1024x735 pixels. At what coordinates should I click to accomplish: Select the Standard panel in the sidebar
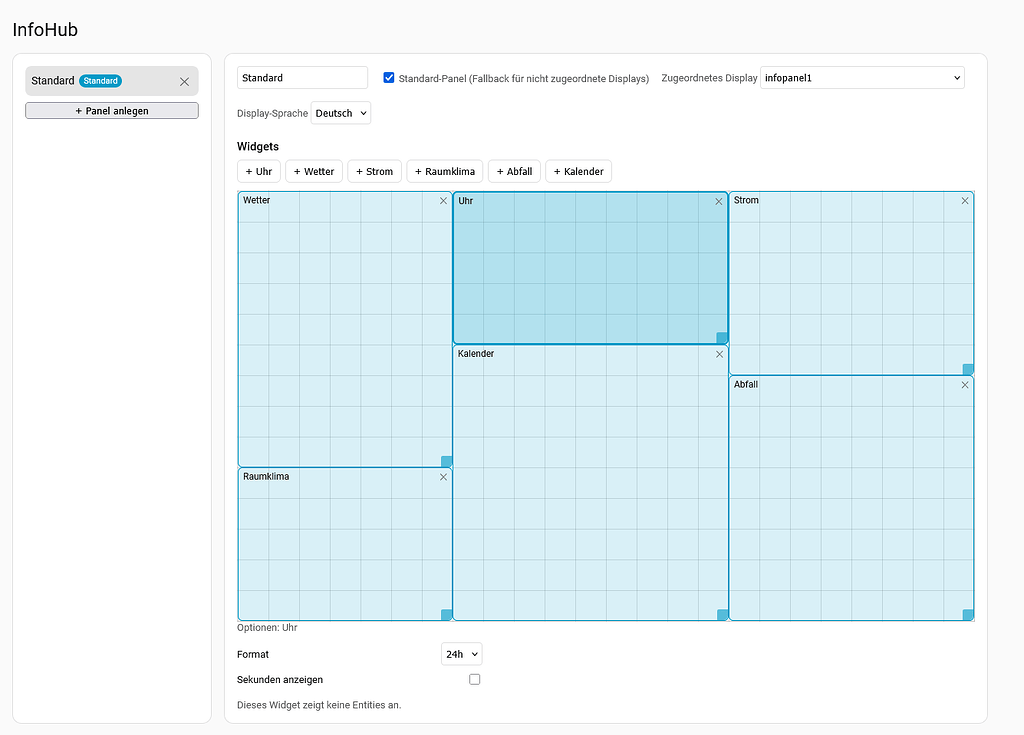tap(112, 81)
